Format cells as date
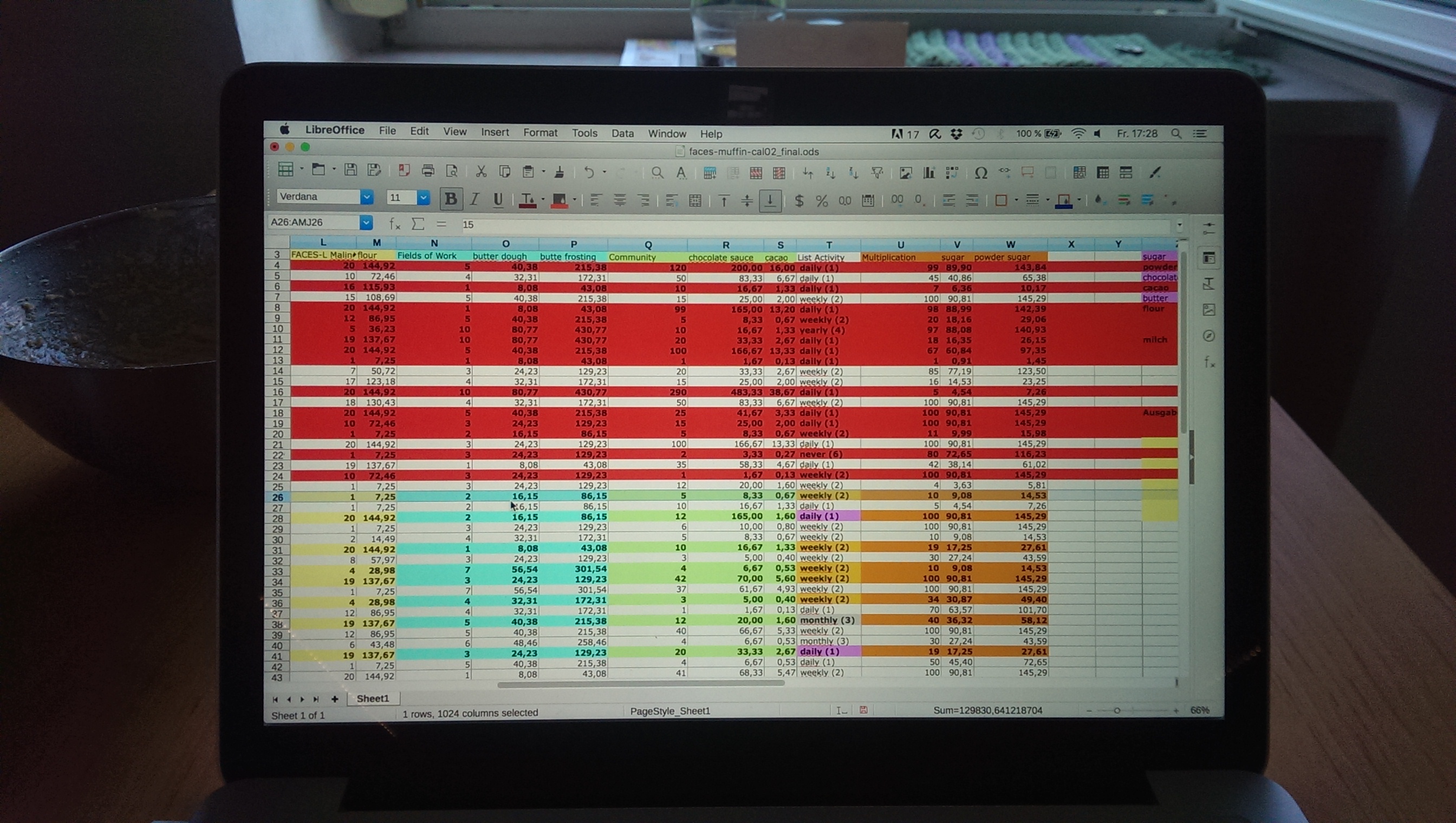Screen dimensions: 1456x823 coord(868,201)
